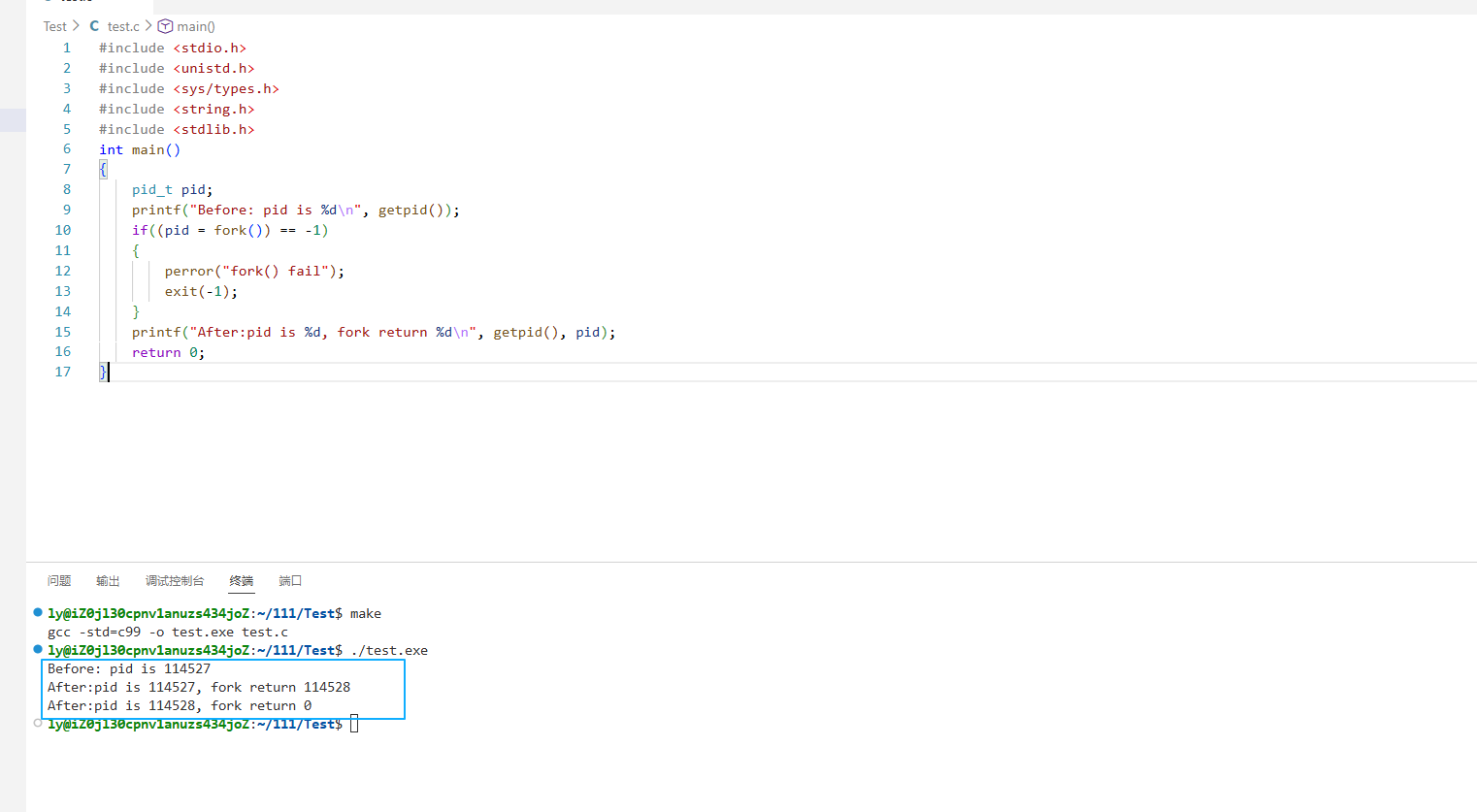
Task: Click terminal line fork return 0
Action: tap(180, 705)
